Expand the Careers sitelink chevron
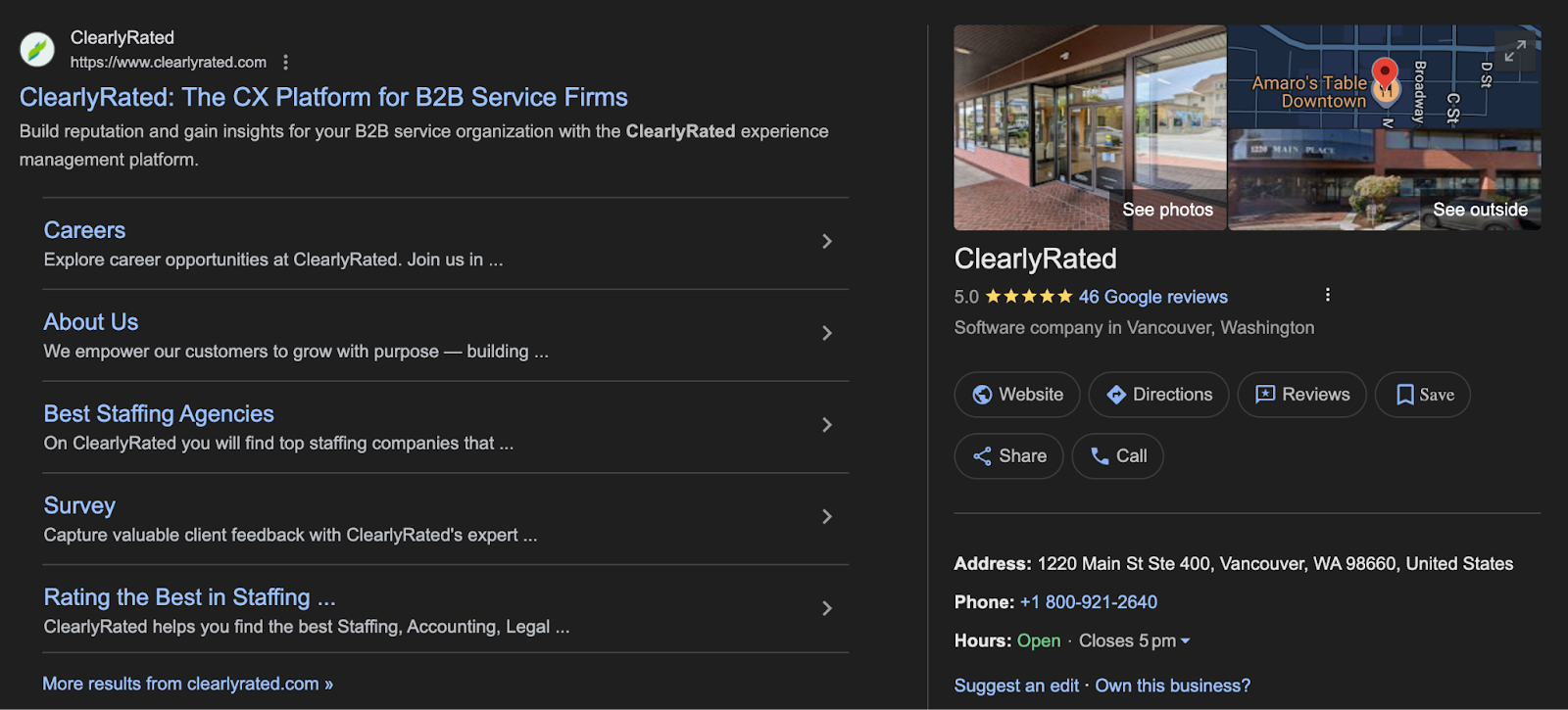 (827, 241)
